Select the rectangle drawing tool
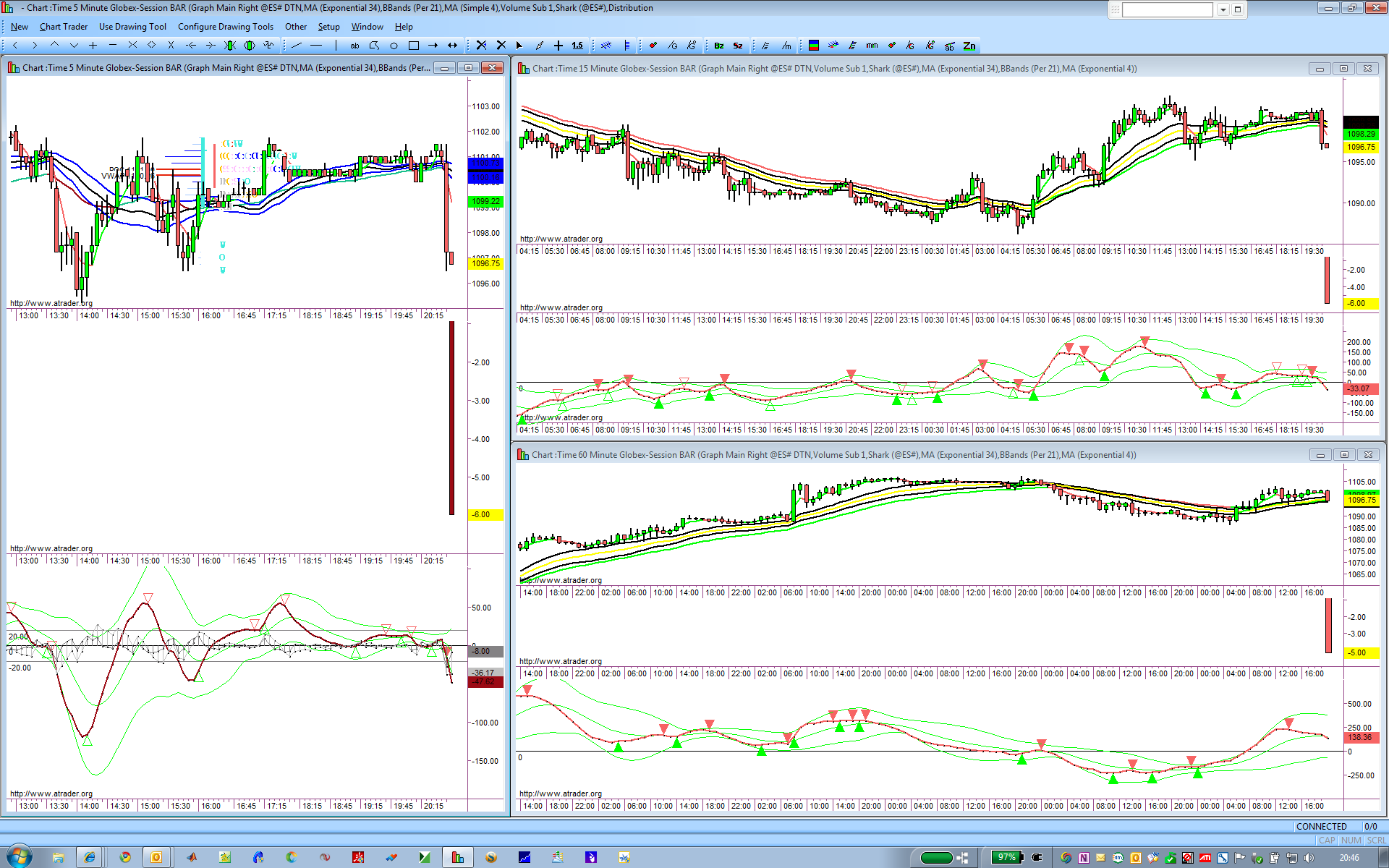The width and height of the screenshot is (1389, 868). (413, 46)
